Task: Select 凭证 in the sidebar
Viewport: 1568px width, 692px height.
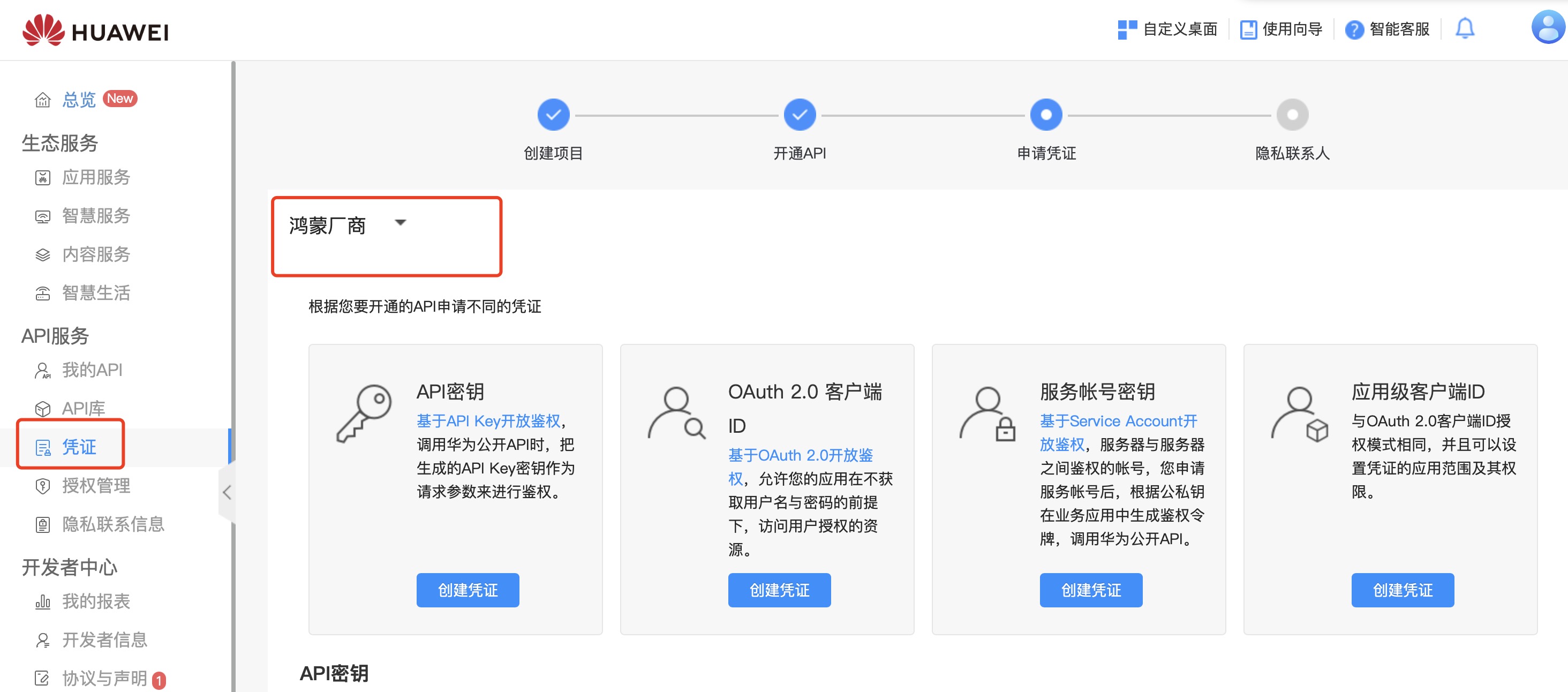Action: (x=79, y=447)
